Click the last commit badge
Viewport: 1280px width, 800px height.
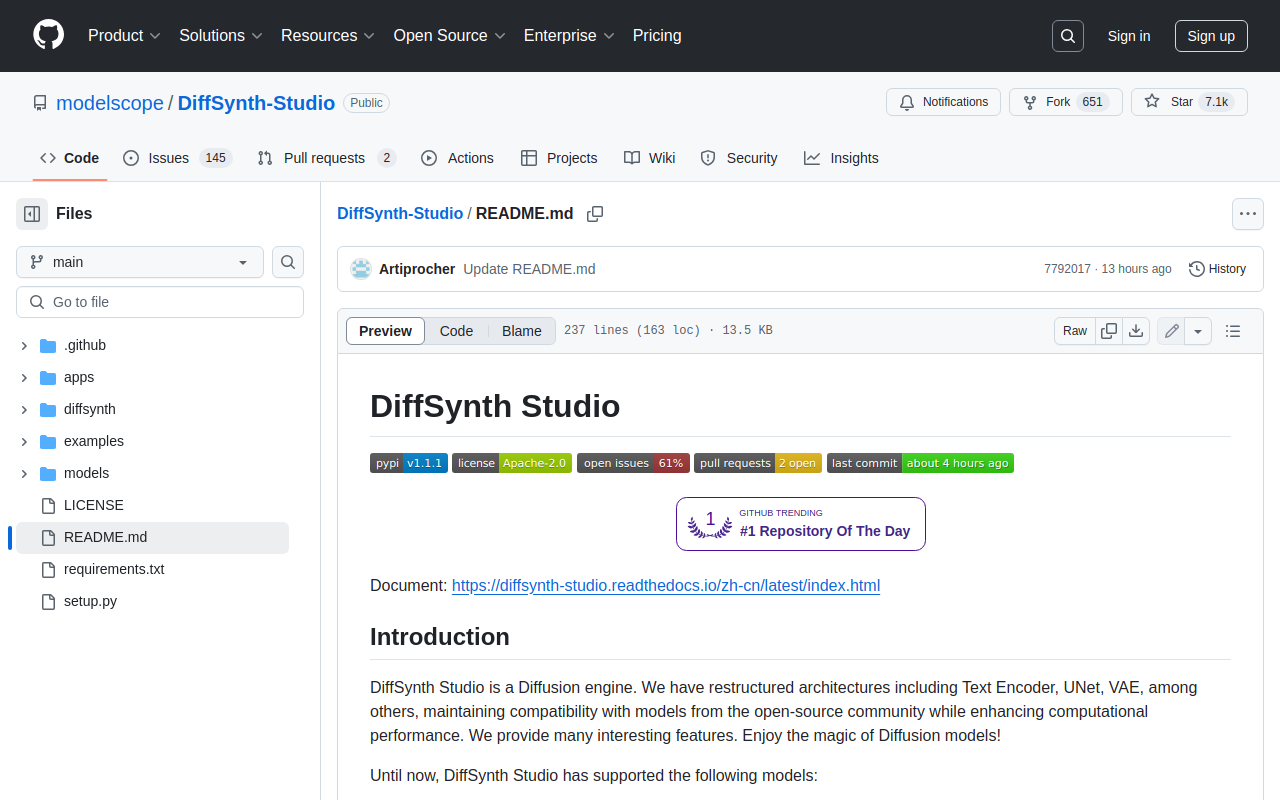920,463
